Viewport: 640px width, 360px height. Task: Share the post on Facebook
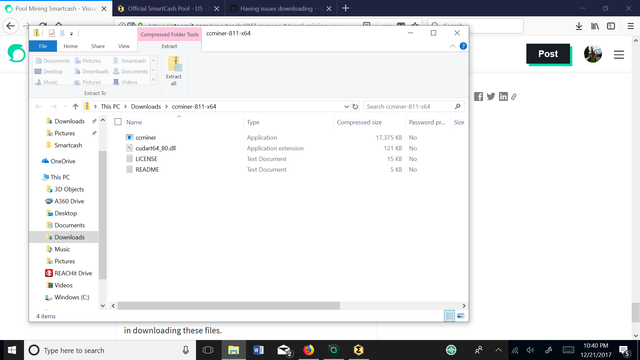click(x=478, y=96)
